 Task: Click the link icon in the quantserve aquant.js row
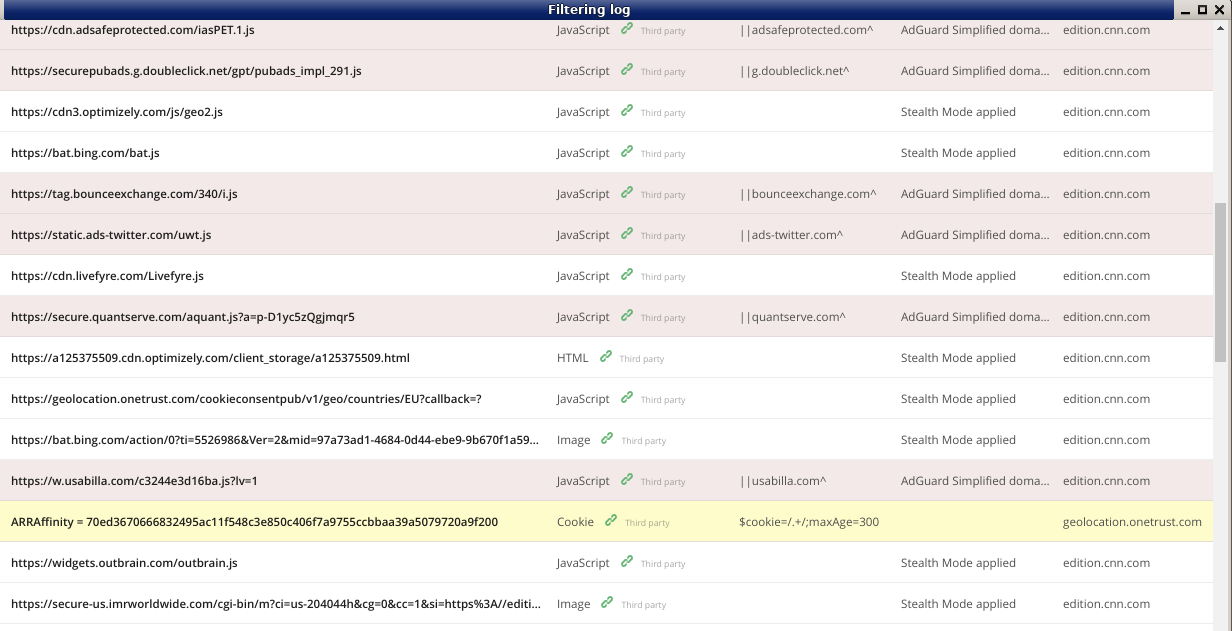(627, 316)
